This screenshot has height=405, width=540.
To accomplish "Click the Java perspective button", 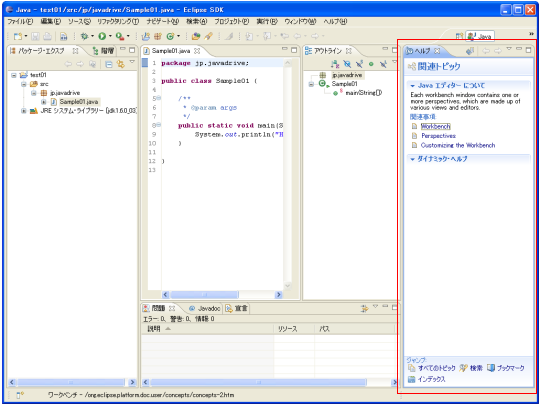I will point(480,36).
